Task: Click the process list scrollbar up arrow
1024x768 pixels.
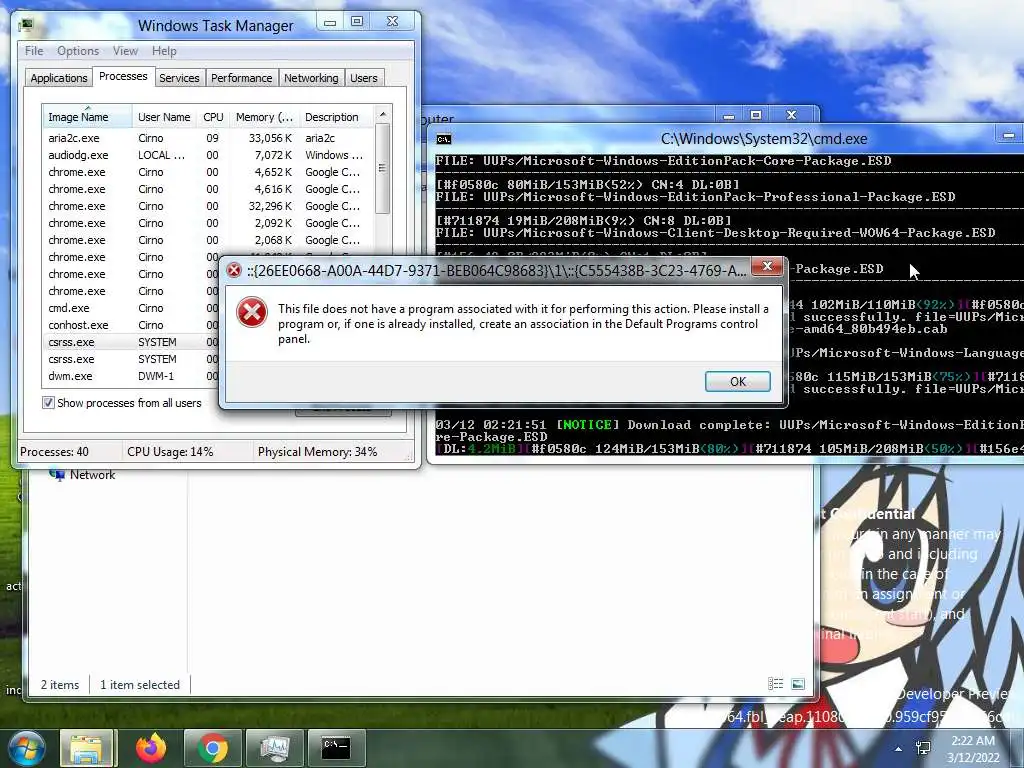Action: [x=383, y=115]
